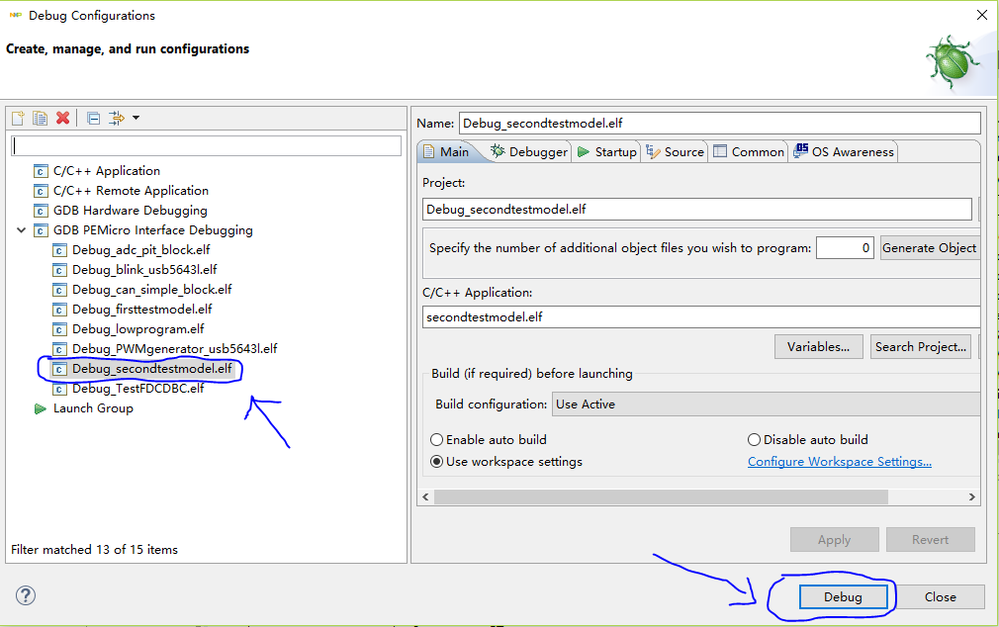Click the horizontal scrollbar left arrow

click(x=426, y=496)
